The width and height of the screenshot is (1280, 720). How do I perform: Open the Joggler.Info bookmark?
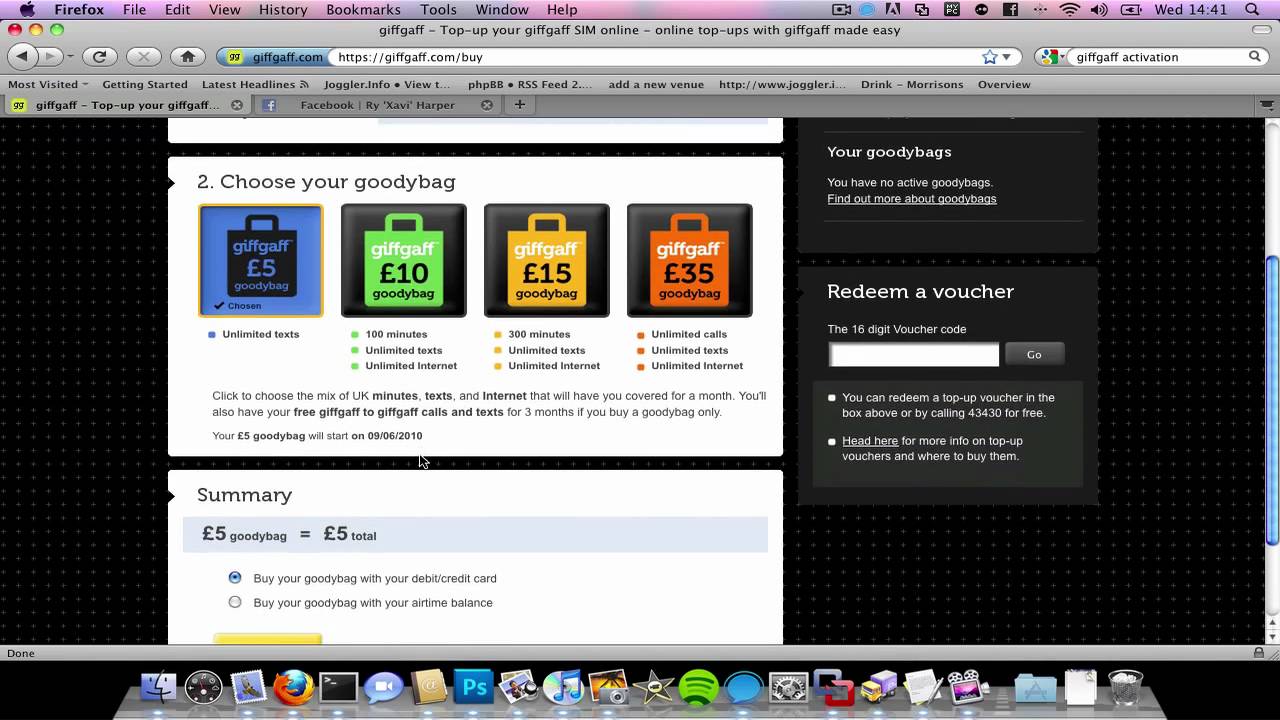click(x=388, y=84)
